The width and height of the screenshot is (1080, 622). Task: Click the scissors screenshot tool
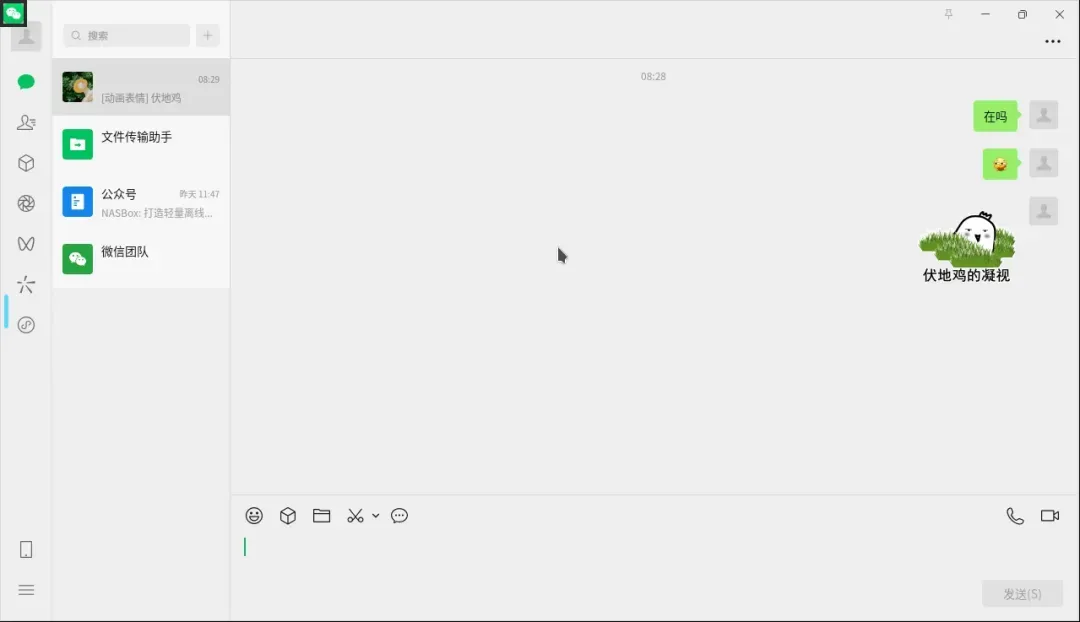pyautogui.click(x=355, y=516)
